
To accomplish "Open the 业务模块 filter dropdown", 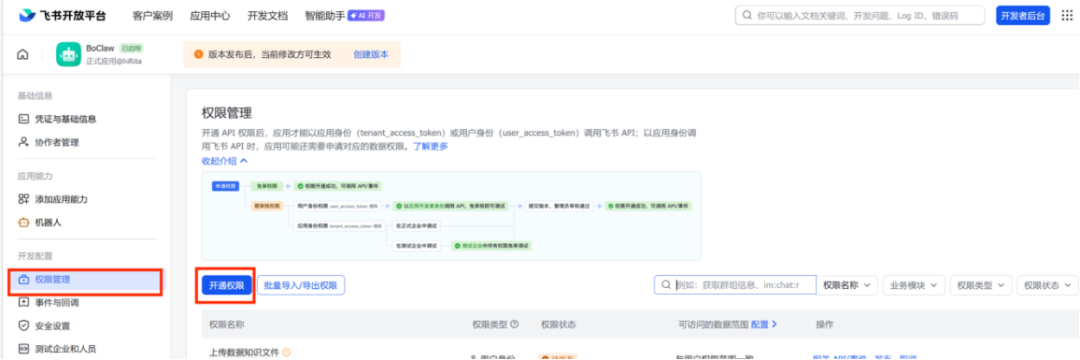I will point(913,284).
